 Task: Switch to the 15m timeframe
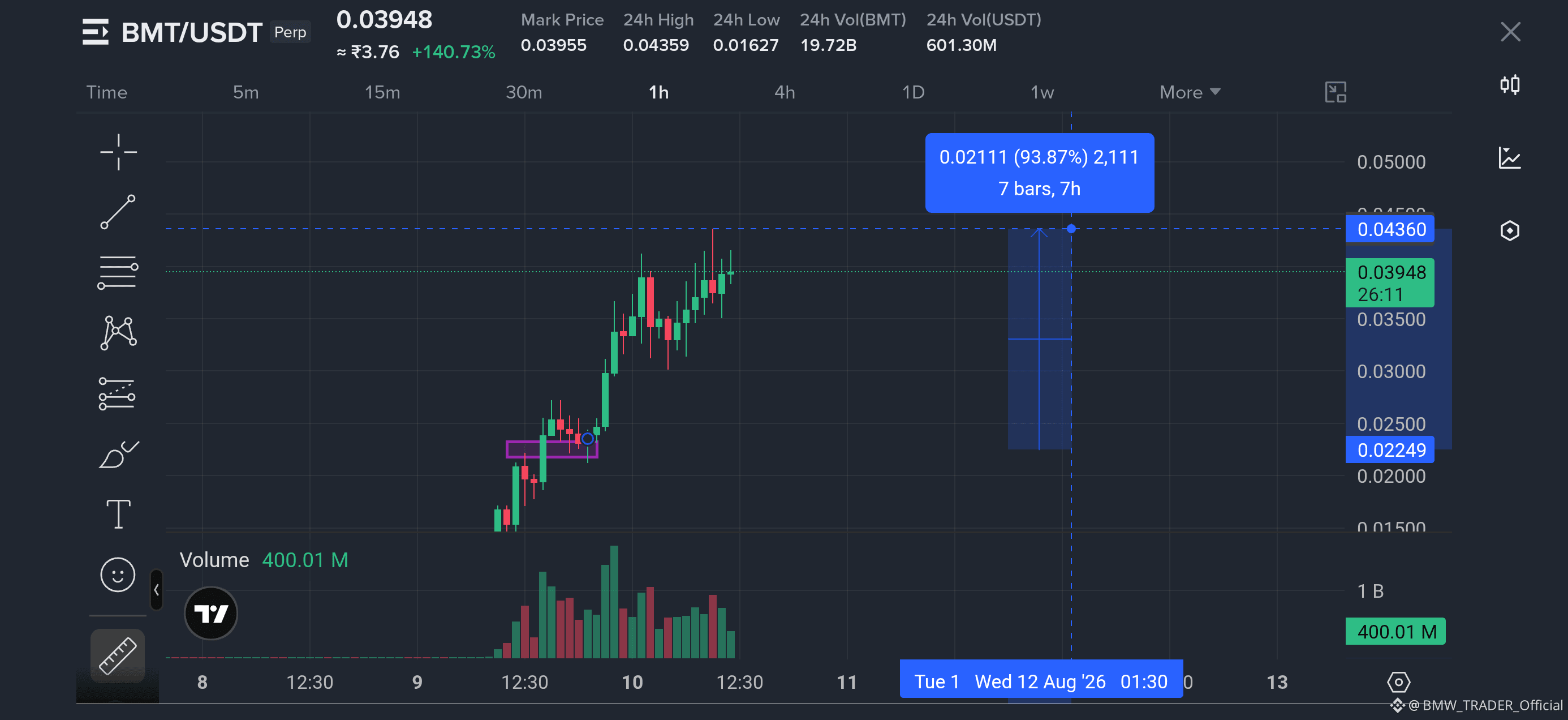(x=382, y=92)
